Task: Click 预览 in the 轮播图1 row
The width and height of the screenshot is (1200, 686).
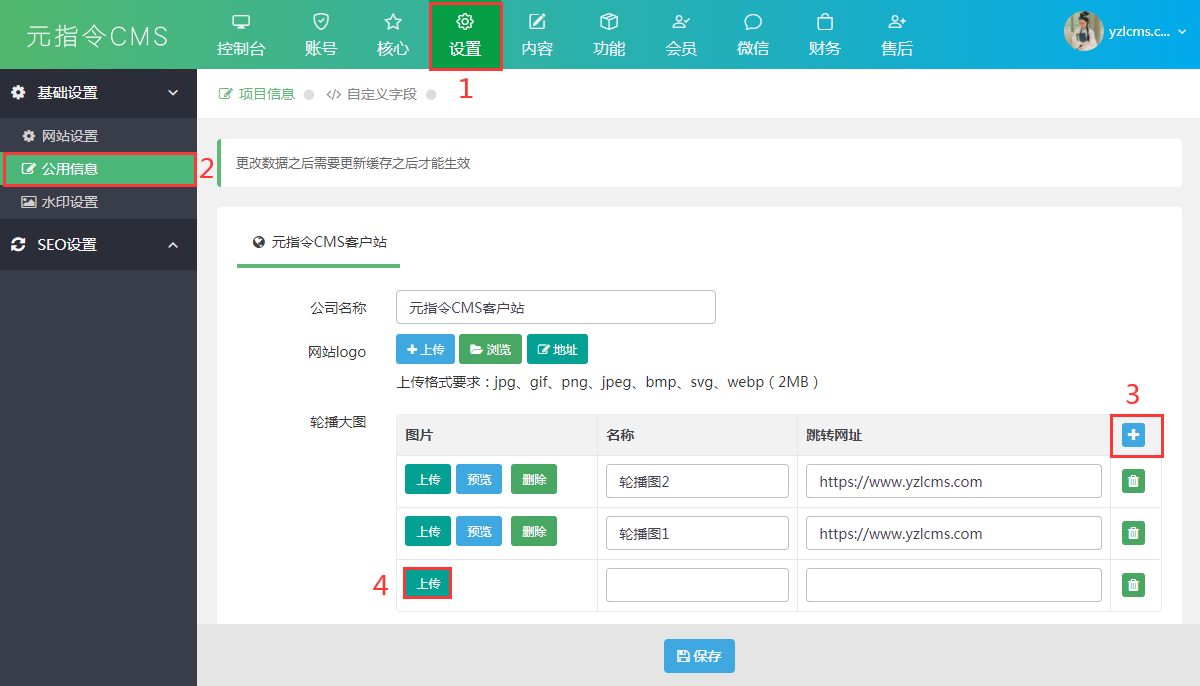Action: [479, 531]
